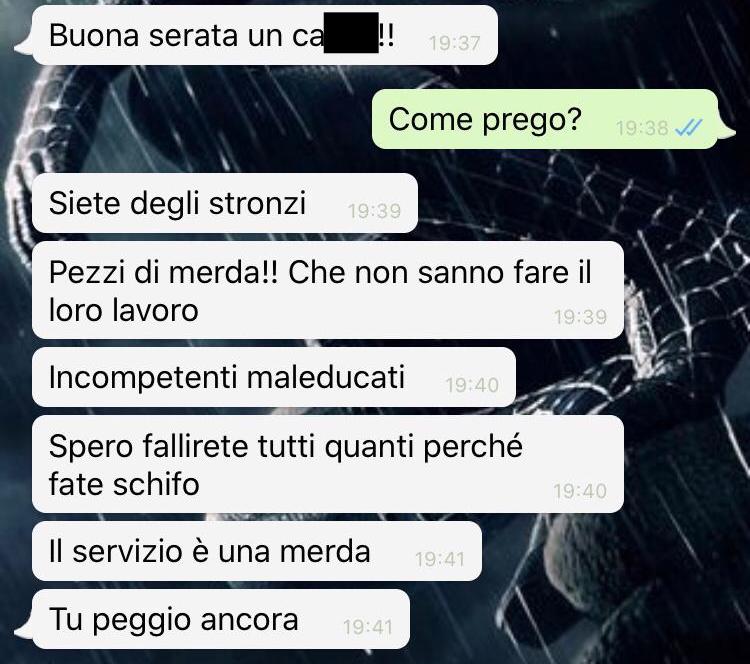The width and height of the screenshot is (750, 664).
Task: Tap the word 'stronzi' in the message
Action: pyautogui.click(x=257, y=203)
